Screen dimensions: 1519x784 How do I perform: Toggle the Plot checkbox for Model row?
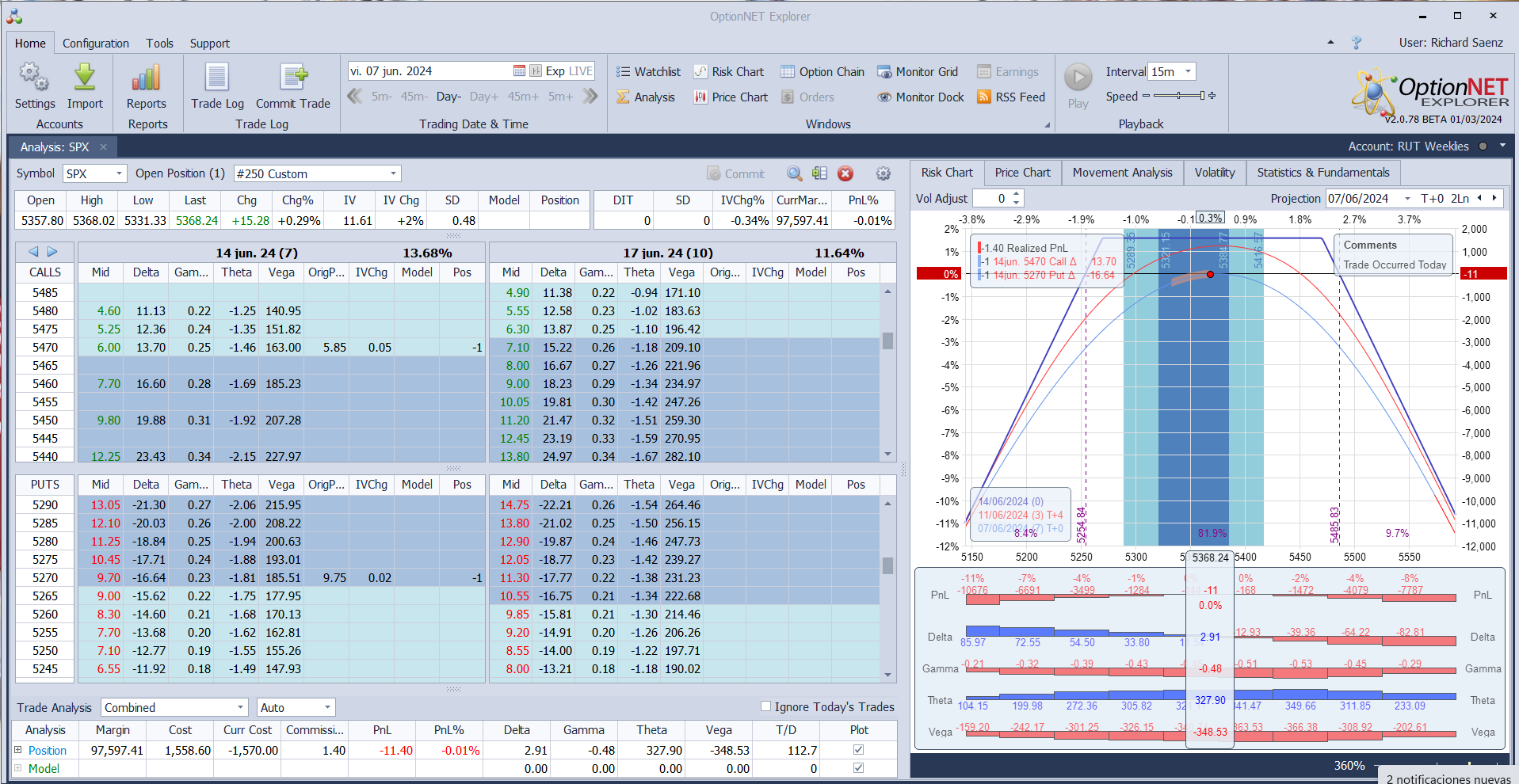click(x=858, y=768)
